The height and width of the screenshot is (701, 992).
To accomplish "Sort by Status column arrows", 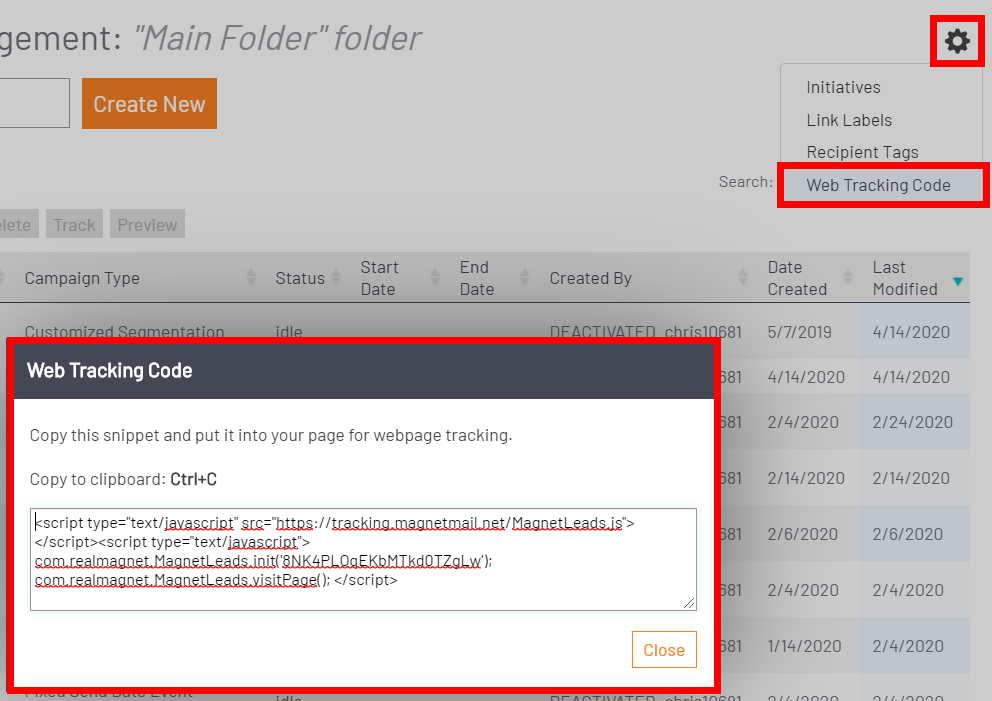I will [x=336, y=277].
